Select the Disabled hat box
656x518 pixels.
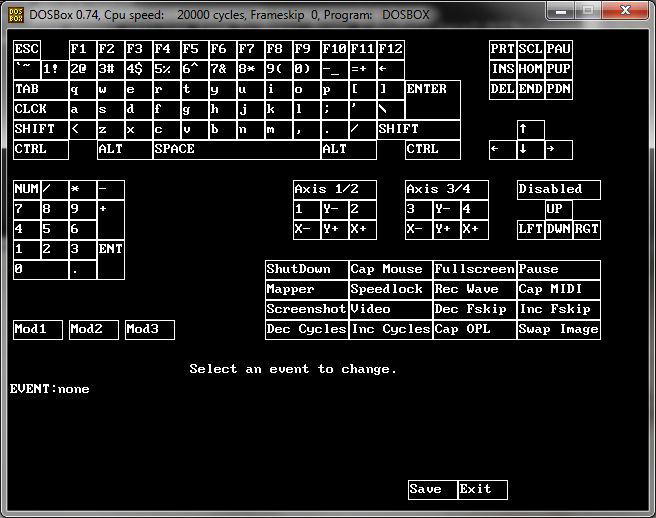559,190
